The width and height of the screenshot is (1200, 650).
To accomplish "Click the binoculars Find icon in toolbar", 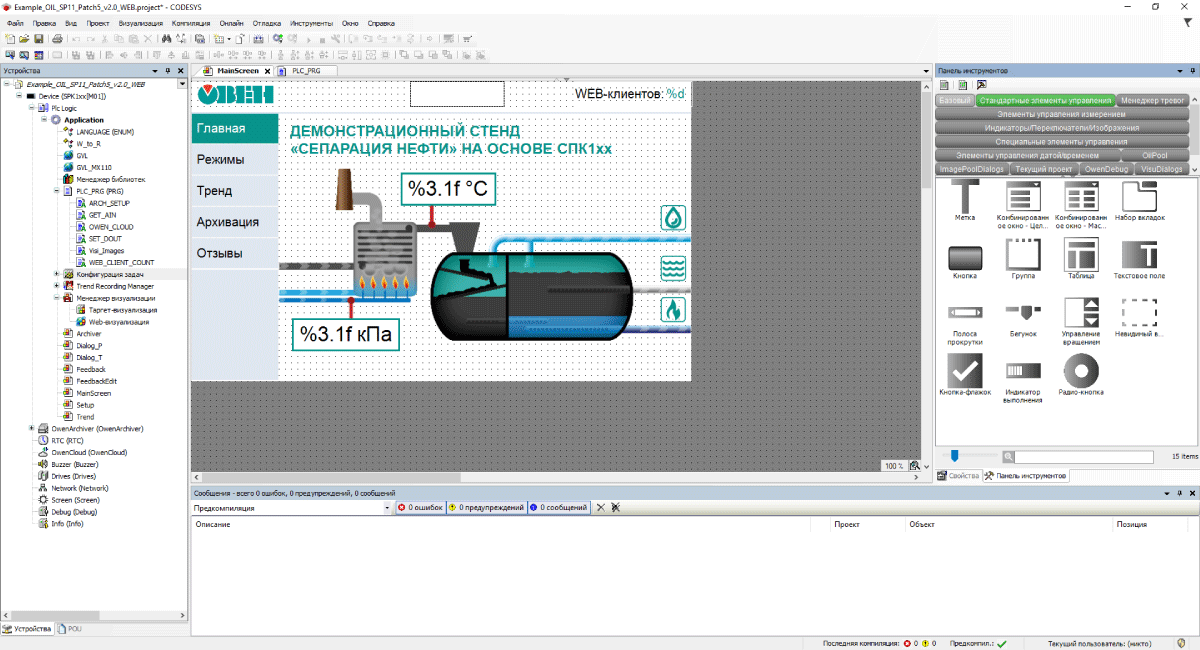I will pos(167,39).
